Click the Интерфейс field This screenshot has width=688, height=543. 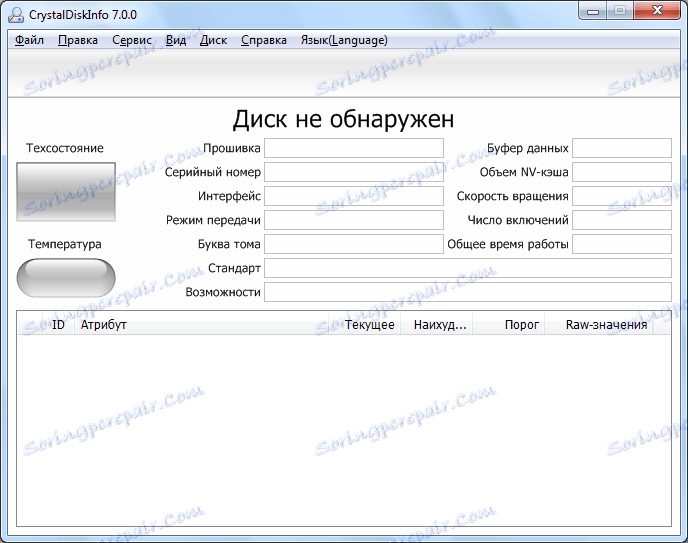tap(354, 196)
